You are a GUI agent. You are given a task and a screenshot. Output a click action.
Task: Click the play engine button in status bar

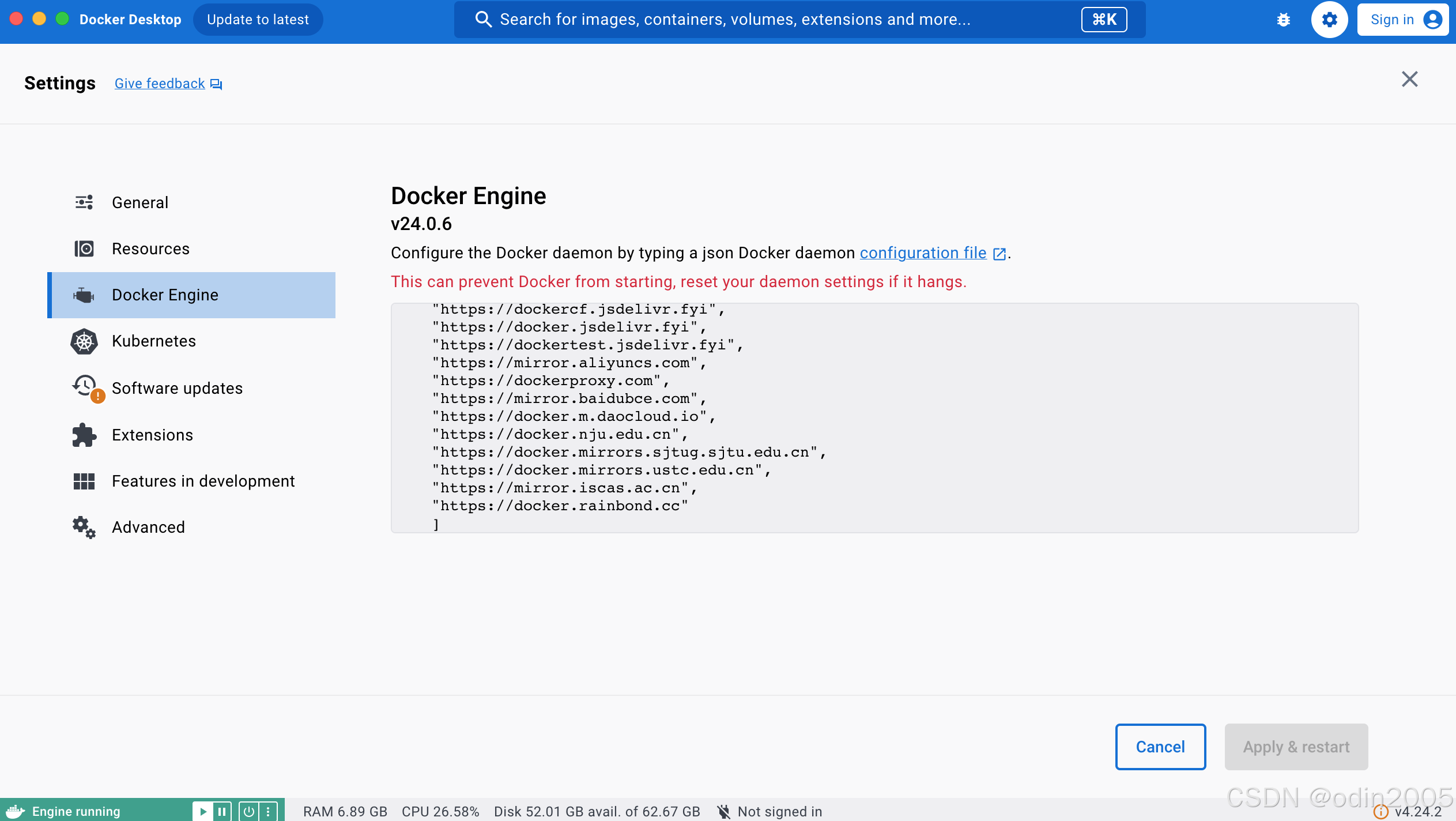(x=203, y=811)
